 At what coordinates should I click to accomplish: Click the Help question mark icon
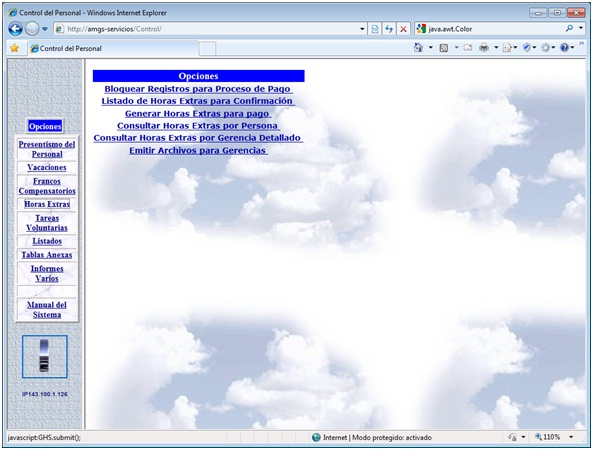pyautogui.click(x=565, y=48)
